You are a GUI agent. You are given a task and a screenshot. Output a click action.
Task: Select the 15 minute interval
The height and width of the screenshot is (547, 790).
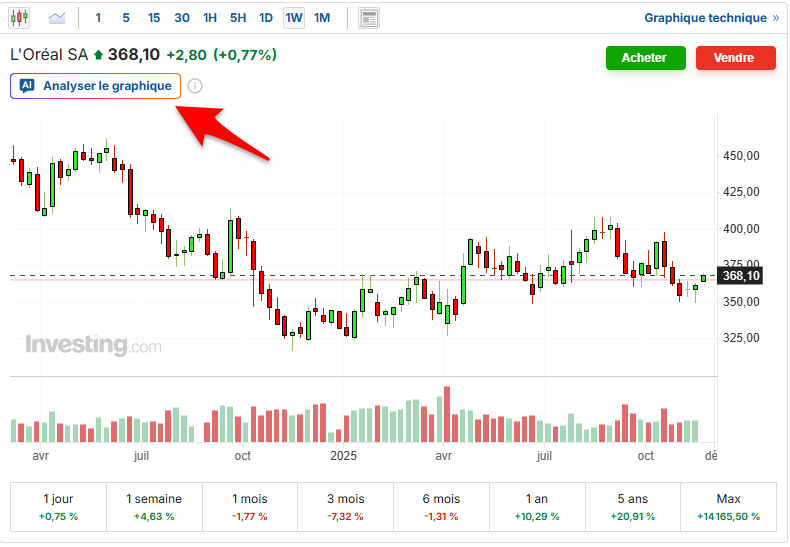[153, 18]
